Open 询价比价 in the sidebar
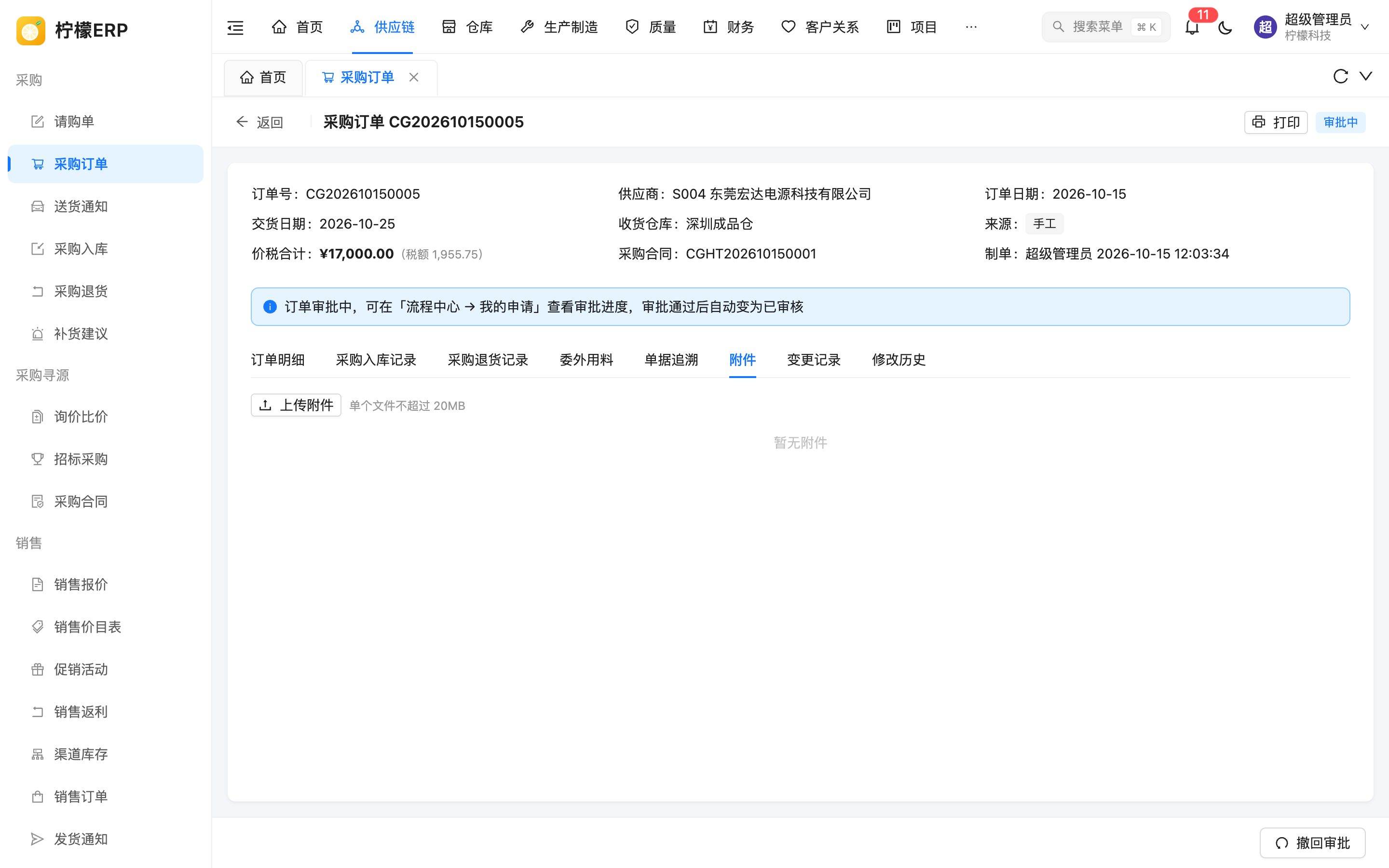Screen dimensions: 1389x868 coord(106,417)
